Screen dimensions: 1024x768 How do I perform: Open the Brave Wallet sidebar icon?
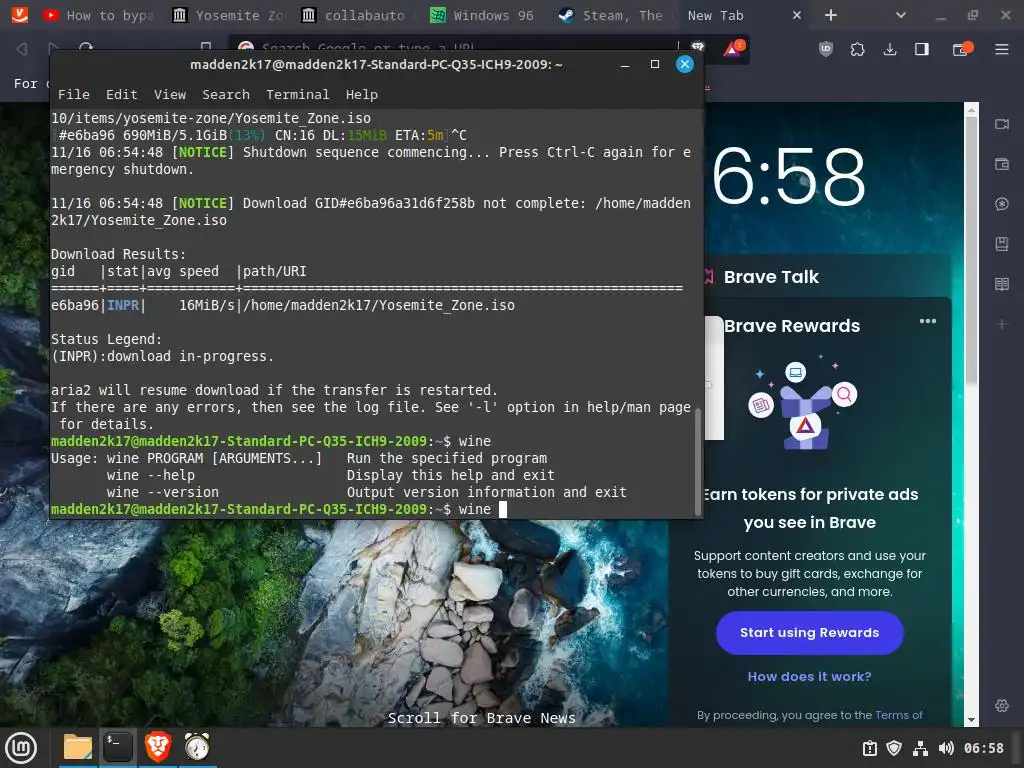1002,164
